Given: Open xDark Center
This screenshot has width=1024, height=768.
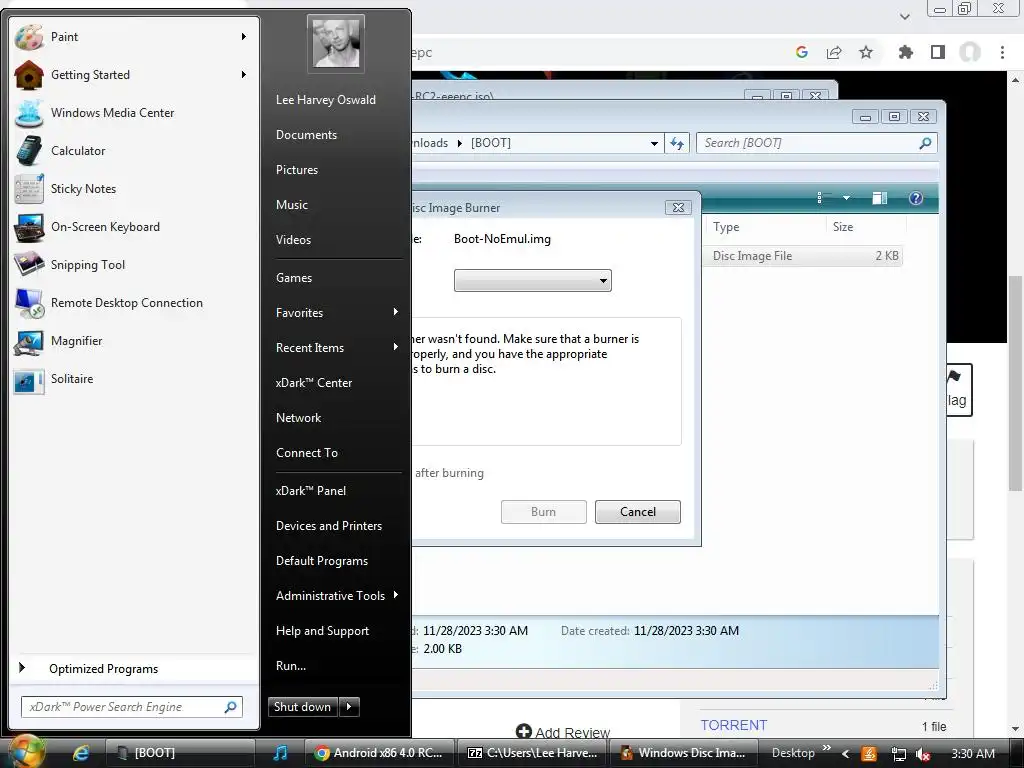Looking at the screenshot, I should 313,383.
